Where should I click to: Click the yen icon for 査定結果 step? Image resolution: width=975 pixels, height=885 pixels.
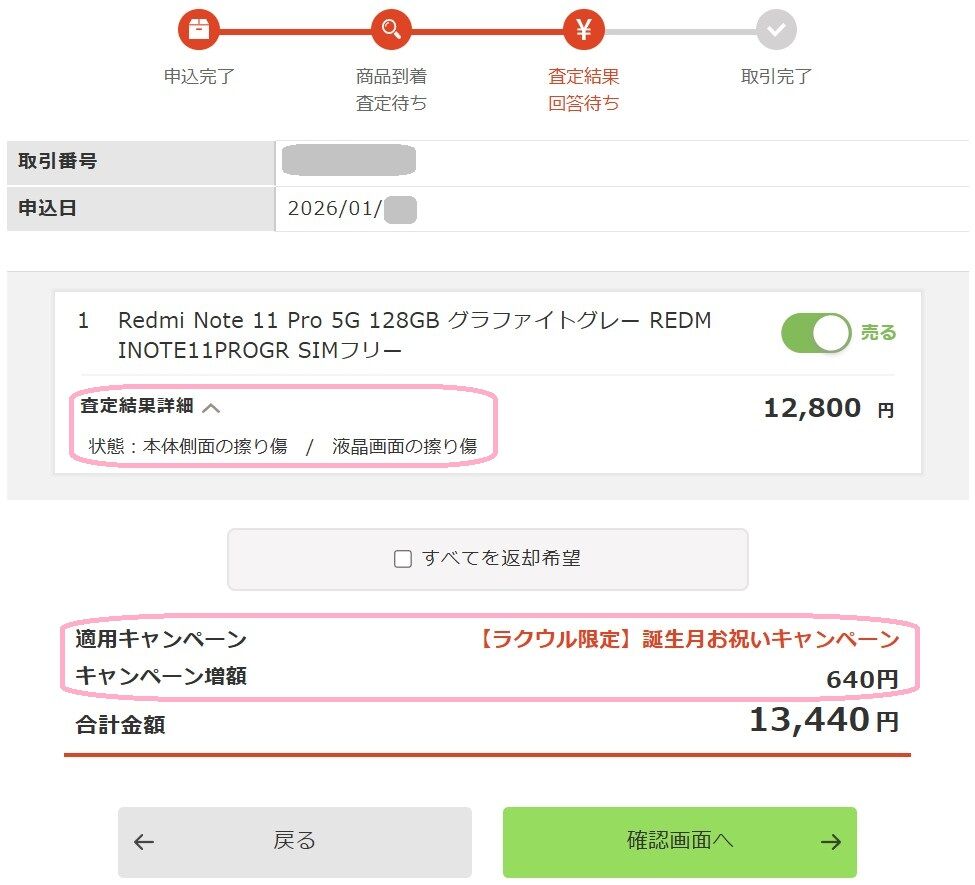tap(584, 30)
